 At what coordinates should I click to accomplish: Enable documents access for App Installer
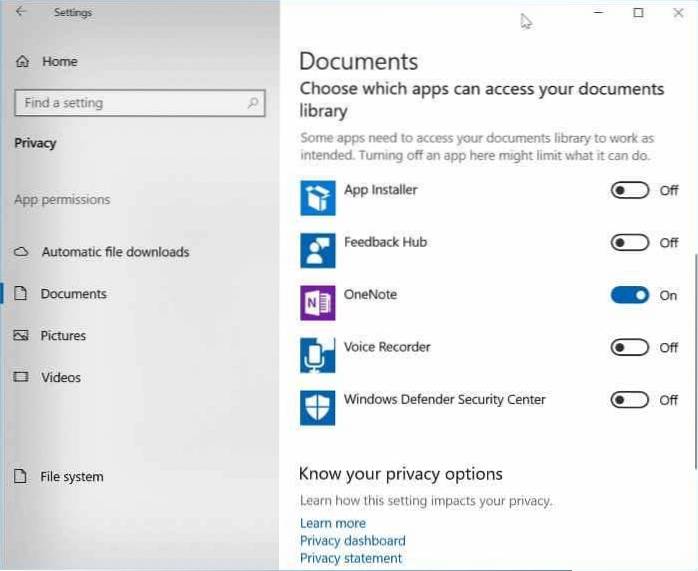click(x=630, y=190)
